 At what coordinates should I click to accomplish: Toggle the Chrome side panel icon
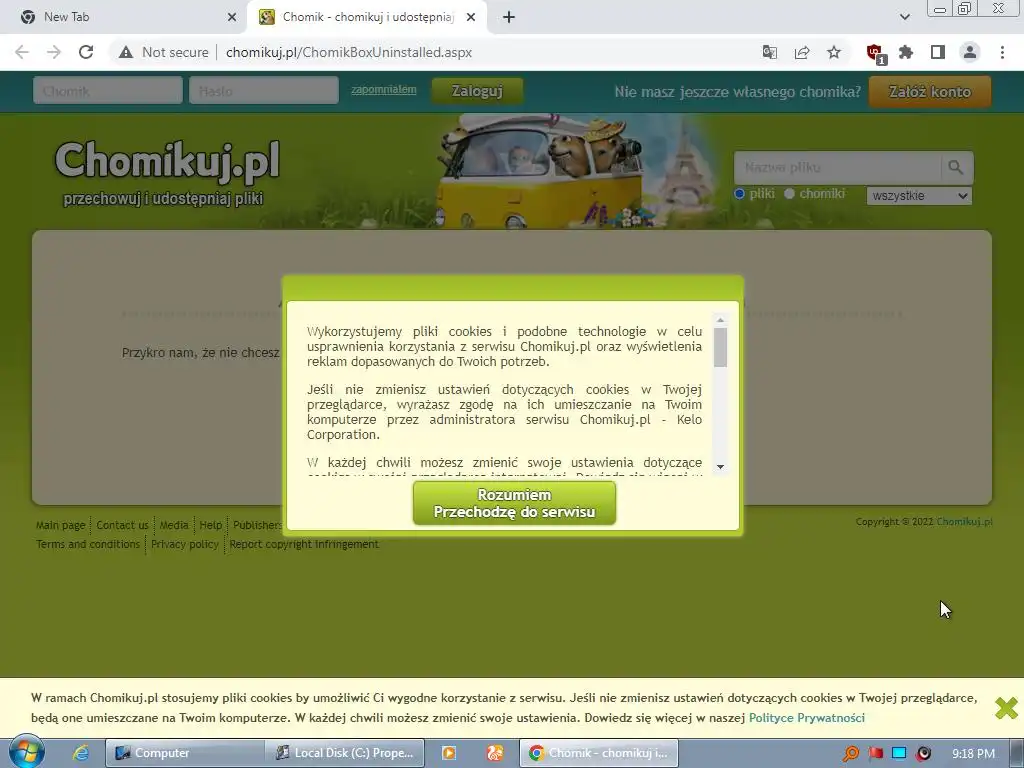(938, 52)
